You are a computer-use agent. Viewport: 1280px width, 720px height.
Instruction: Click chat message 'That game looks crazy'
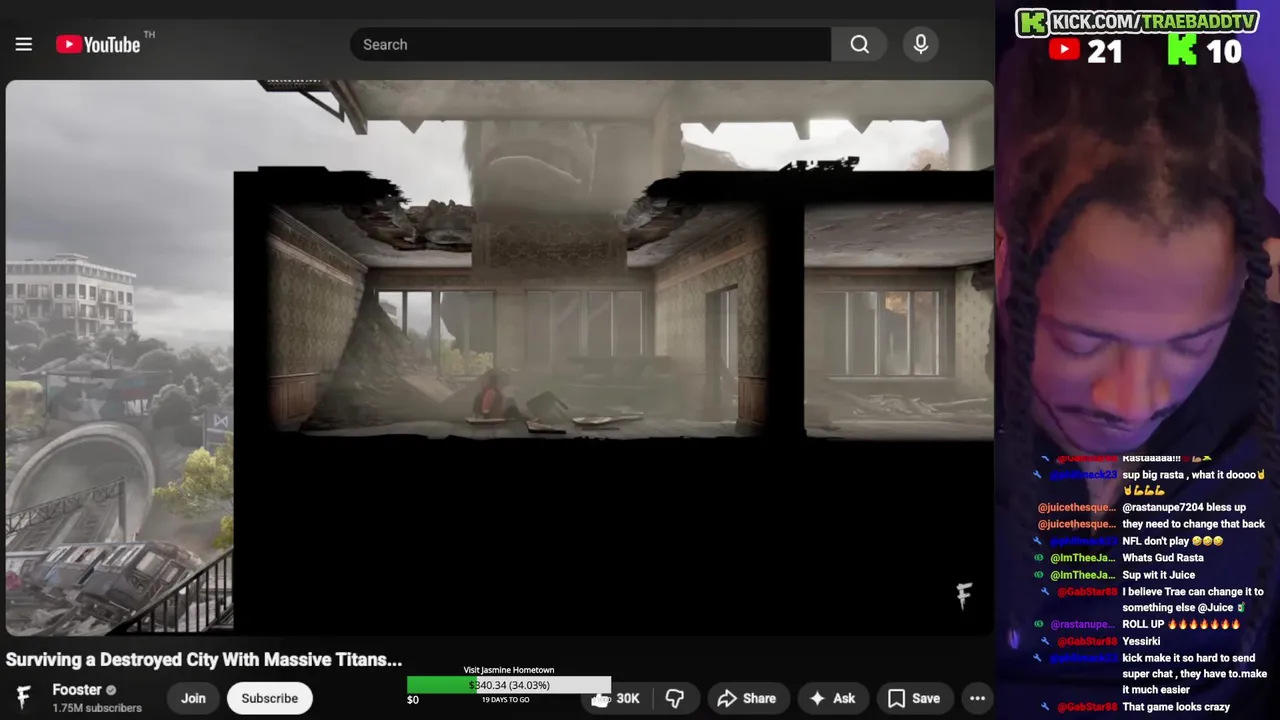[1176, 707]
